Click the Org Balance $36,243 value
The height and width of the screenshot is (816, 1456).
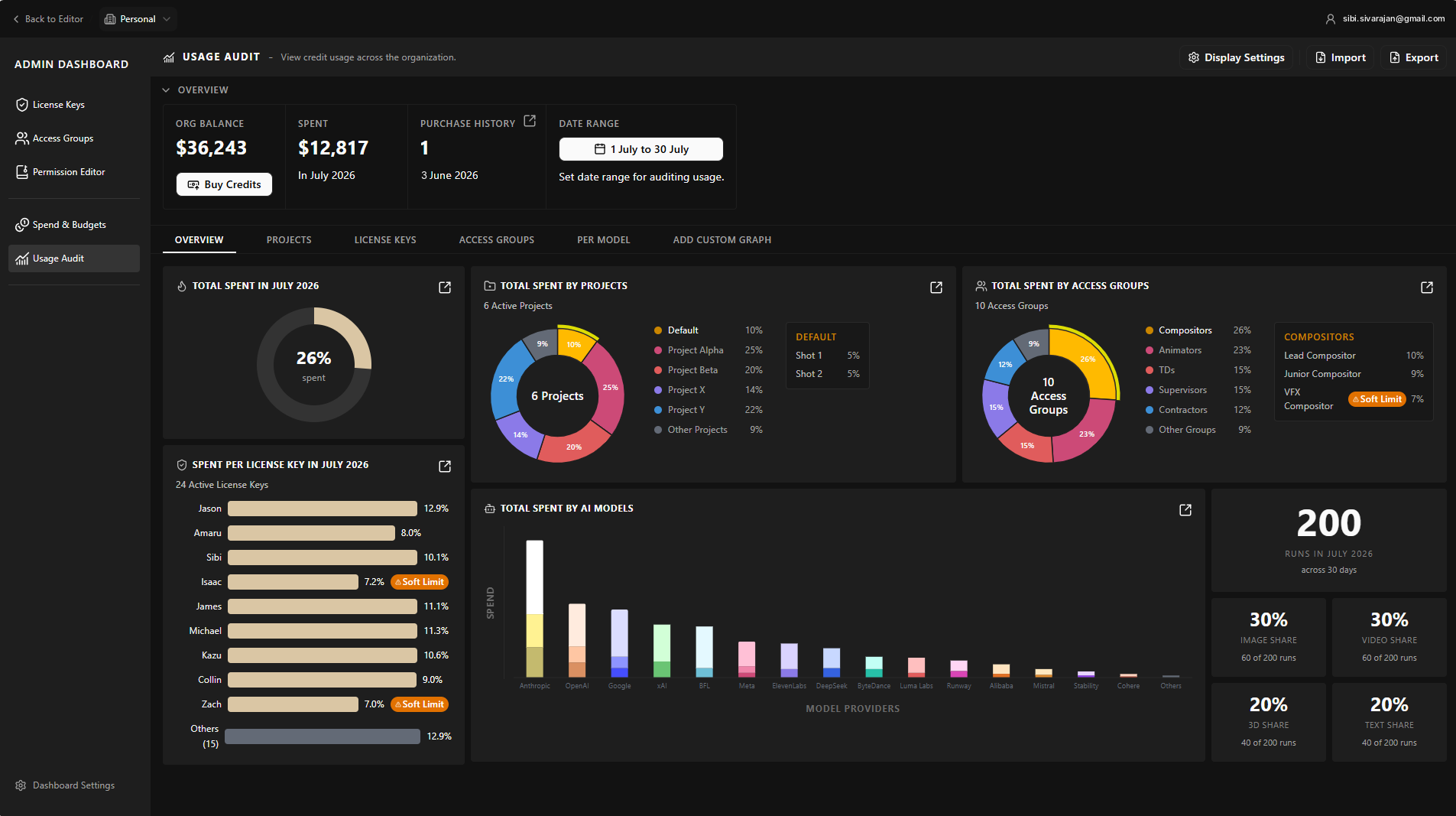211,148
